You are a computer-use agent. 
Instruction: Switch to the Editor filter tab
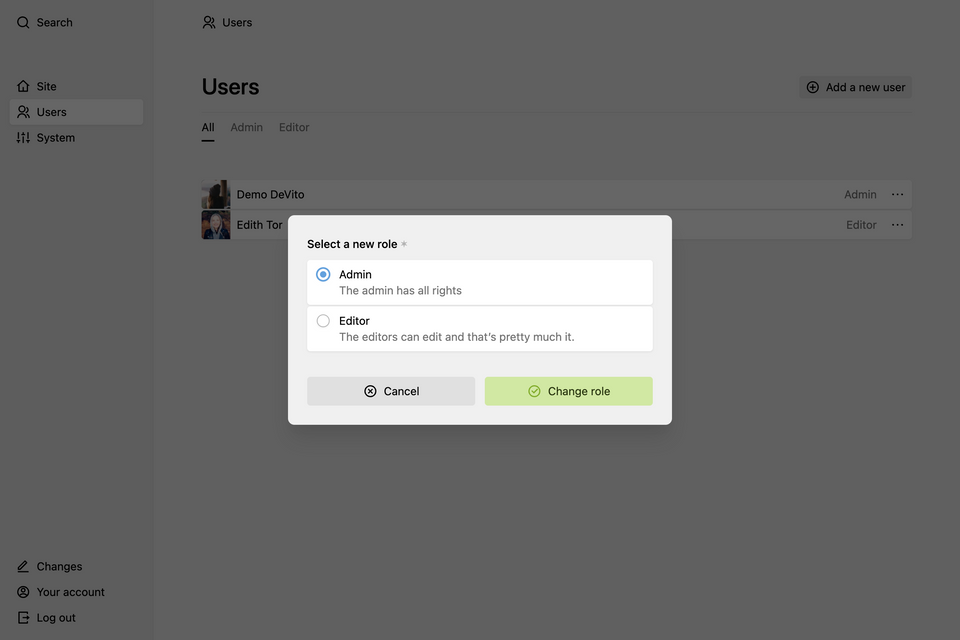(294, 127)
